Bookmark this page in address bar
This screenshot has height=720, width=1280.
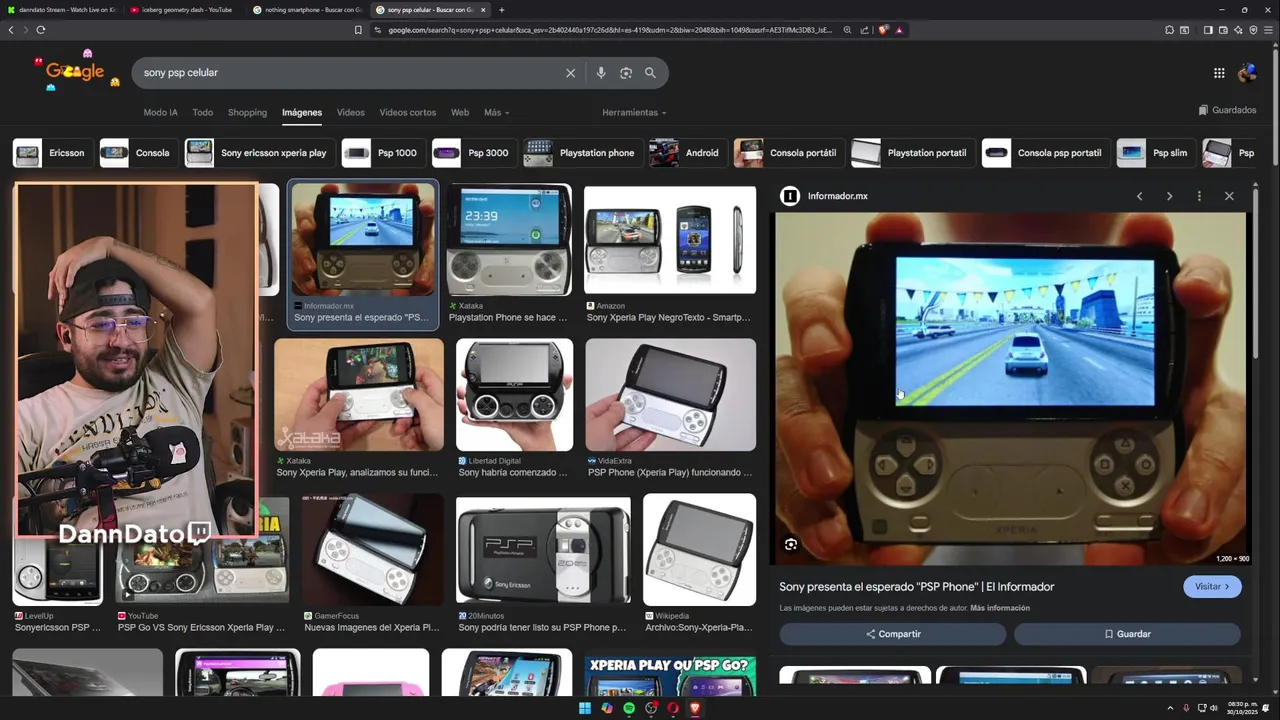tap(358, 30)
